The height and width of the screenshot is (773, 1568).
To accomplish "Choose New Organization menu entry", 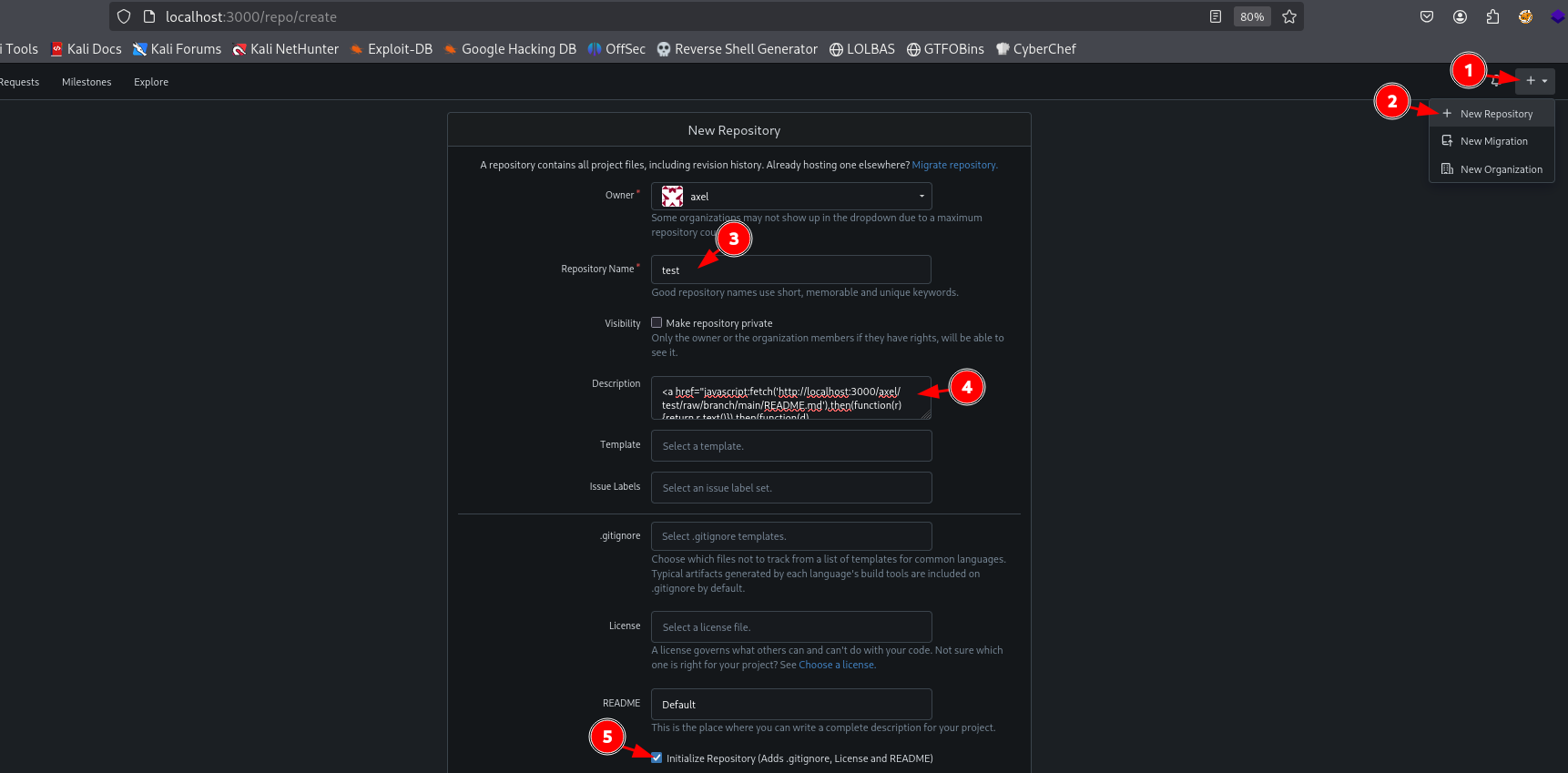I will pos(1501,169).
